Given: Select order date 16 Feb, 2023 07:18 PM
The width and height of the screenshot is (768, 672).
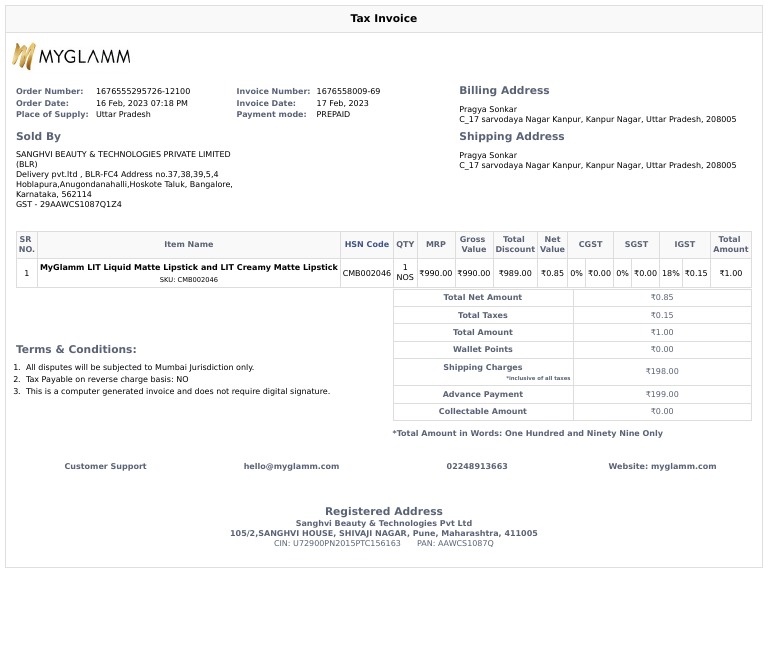Looking at the screenshot, I should tap(142, 103).
